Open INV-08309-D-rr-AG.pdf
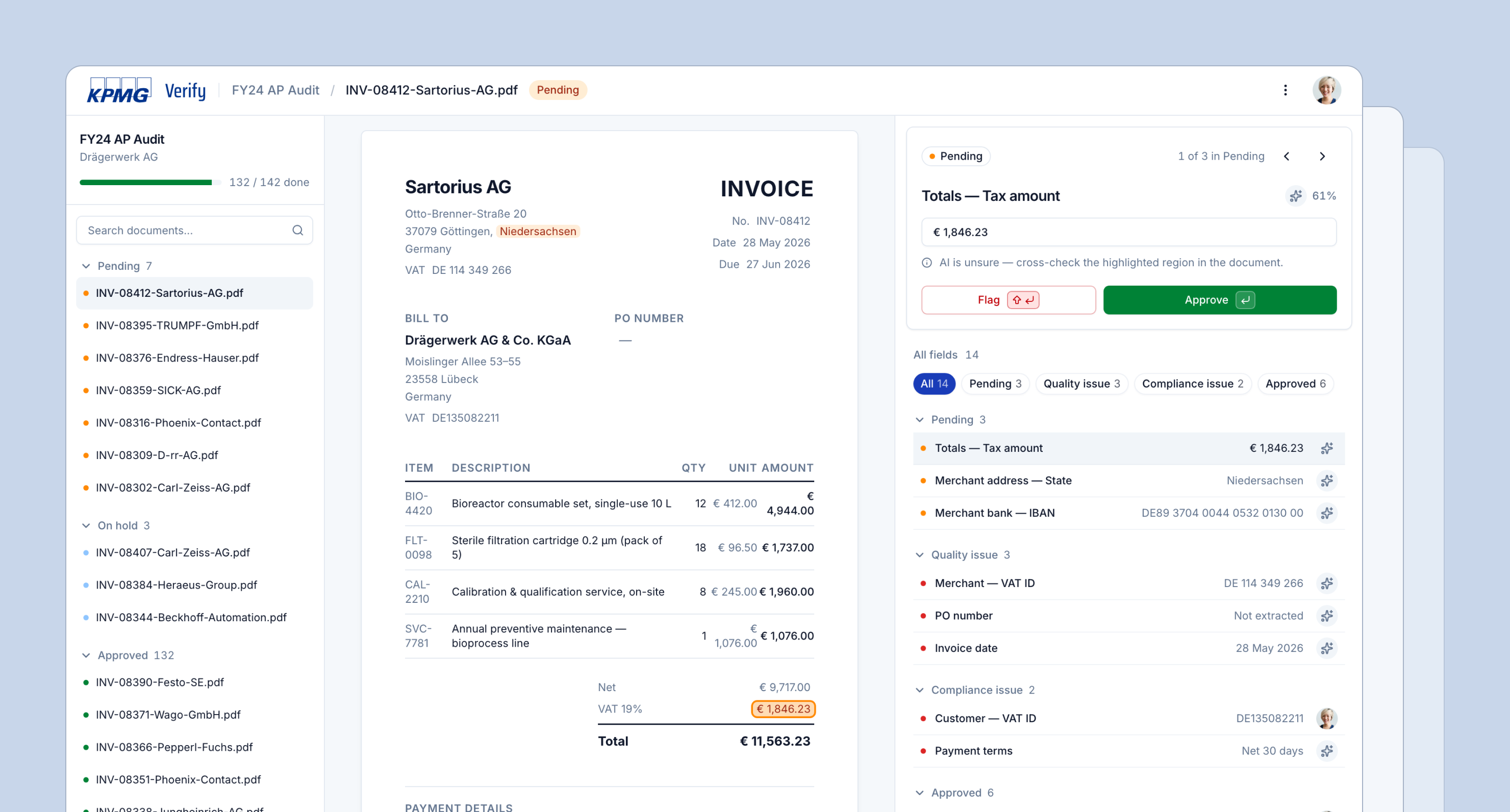Screen dimensions: 1510x812 [194, 455]
